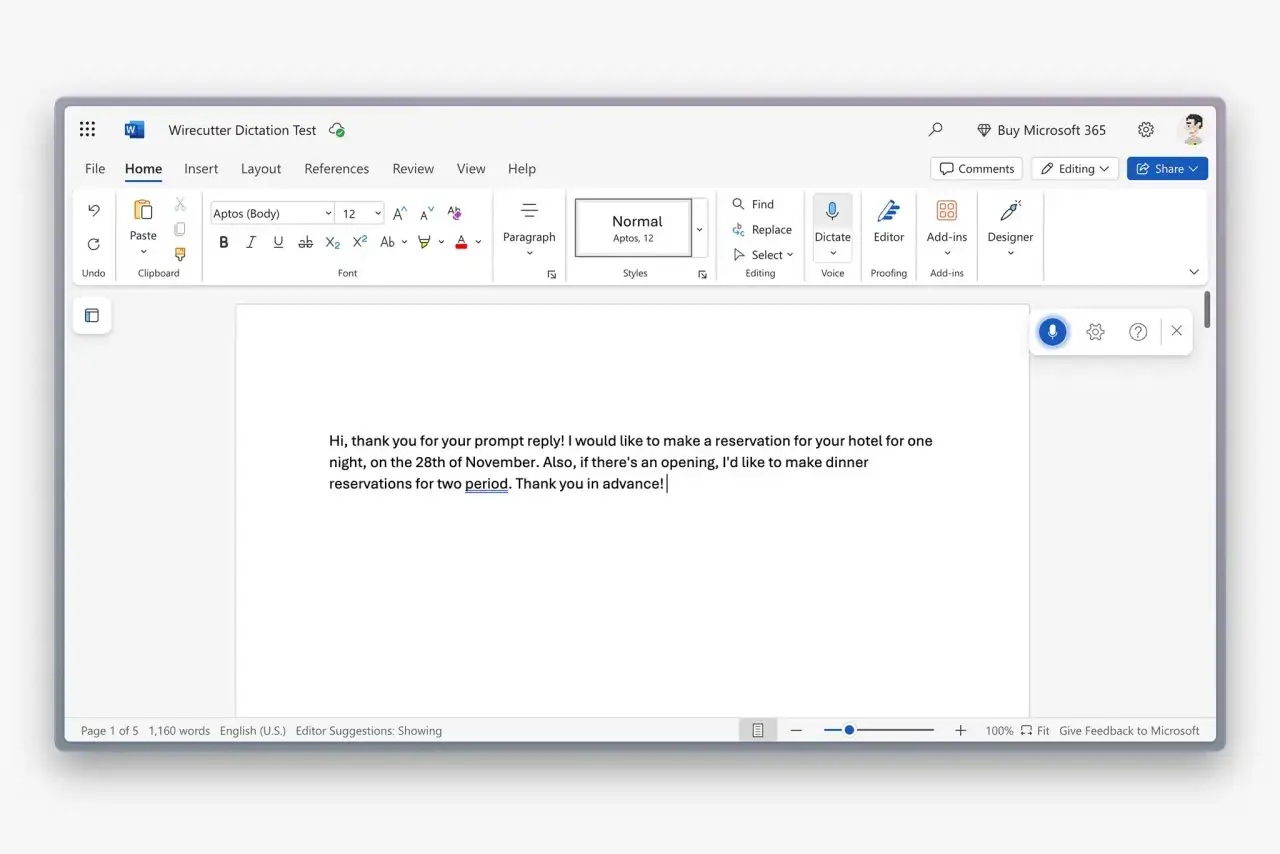This screenshot has height=854, width=1280.
Task: Click Give Feedback to Microsoft link
Action: coord(1129,731)
